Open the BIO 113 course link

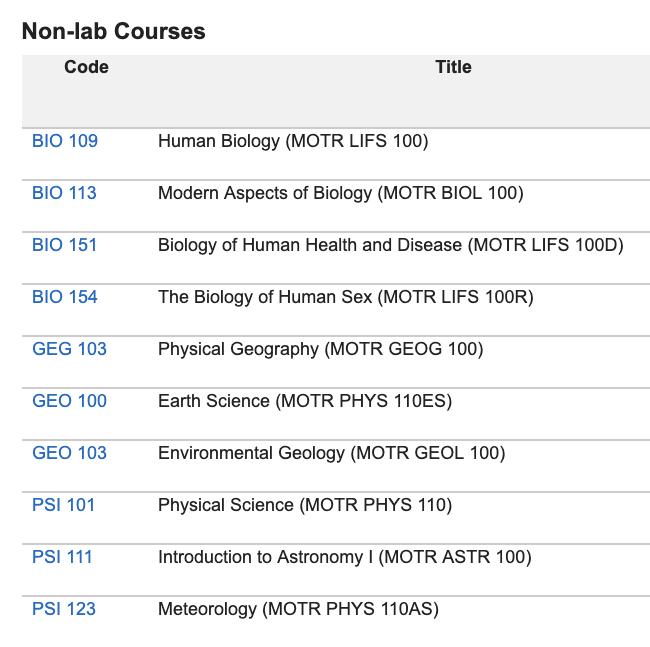point(64,193)
